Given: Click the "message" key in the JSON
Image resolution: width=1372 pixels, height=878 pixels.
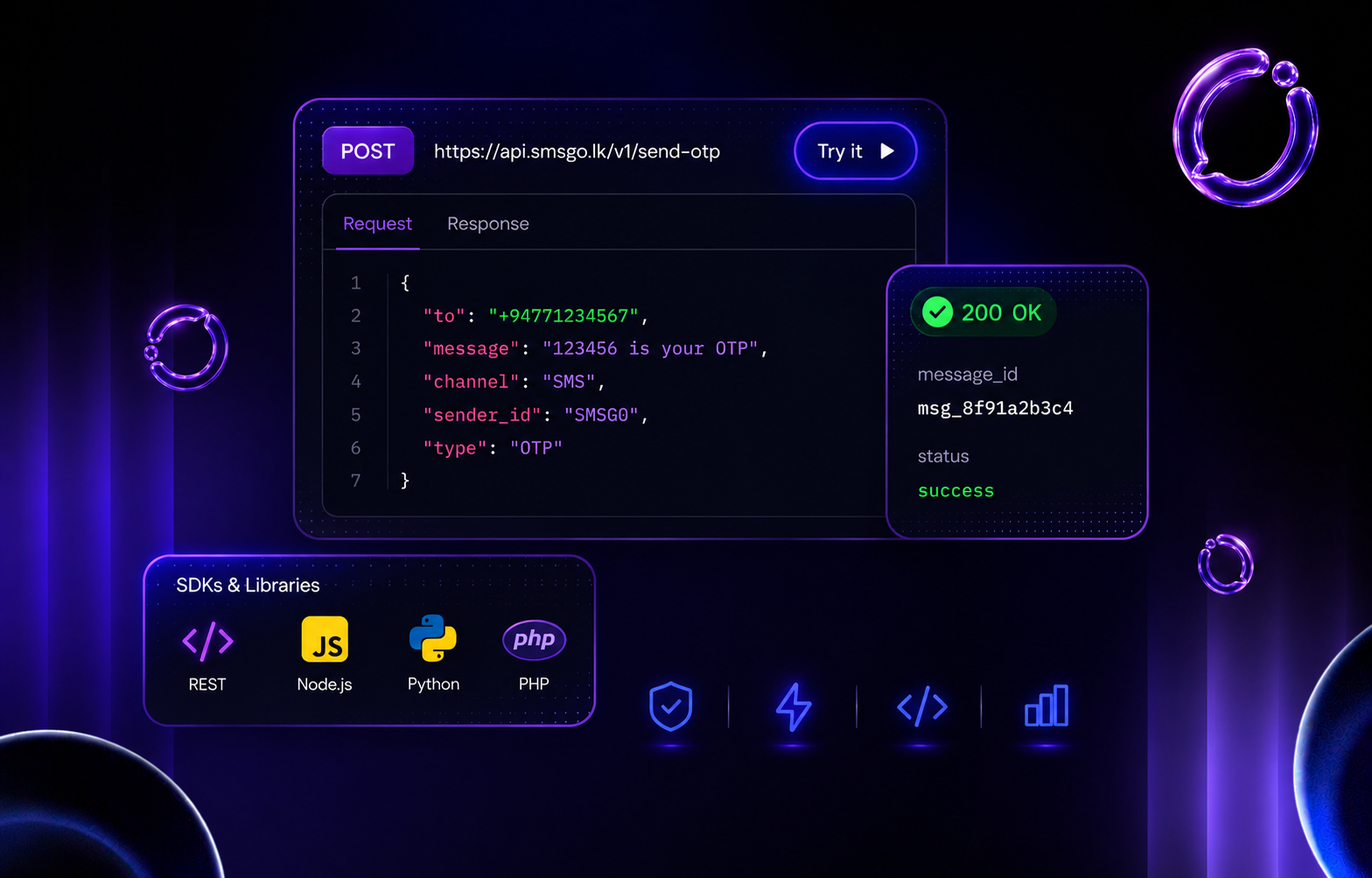Looking at the screenshot, I should tap(472, 348).
